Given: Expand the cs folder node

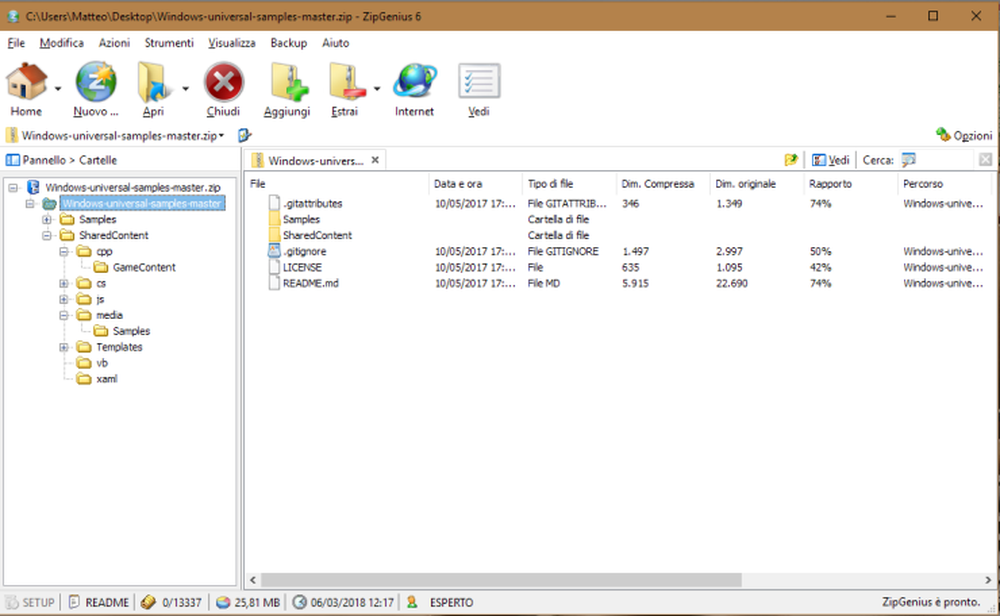Looking at the screenshot, I should 64,283.
